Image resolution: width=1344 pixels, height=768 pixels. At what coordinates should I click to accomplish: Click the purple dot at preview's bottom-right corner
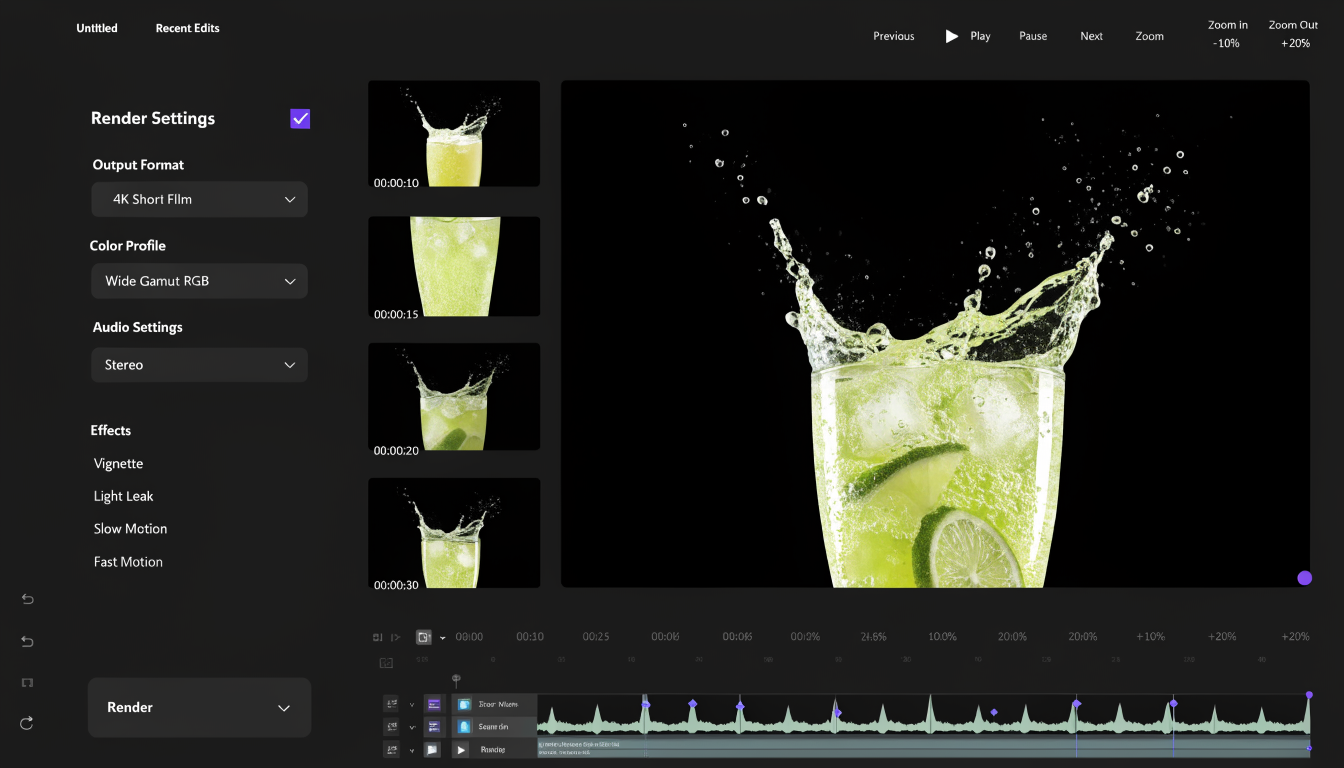point(1304,578)
